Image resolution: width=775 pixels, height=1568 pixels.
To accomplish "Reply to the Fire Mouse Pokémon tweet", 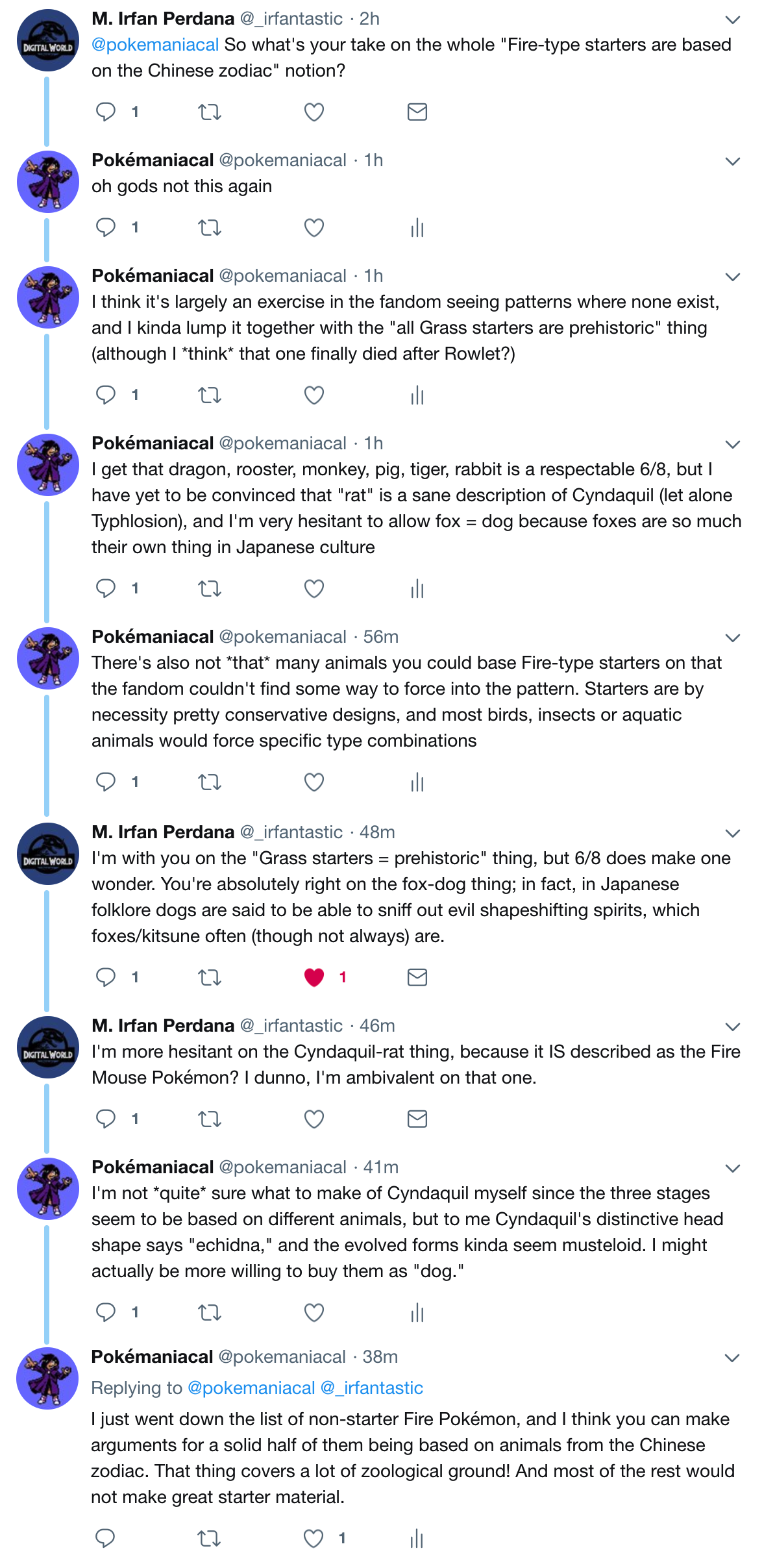I will 106,1119.
